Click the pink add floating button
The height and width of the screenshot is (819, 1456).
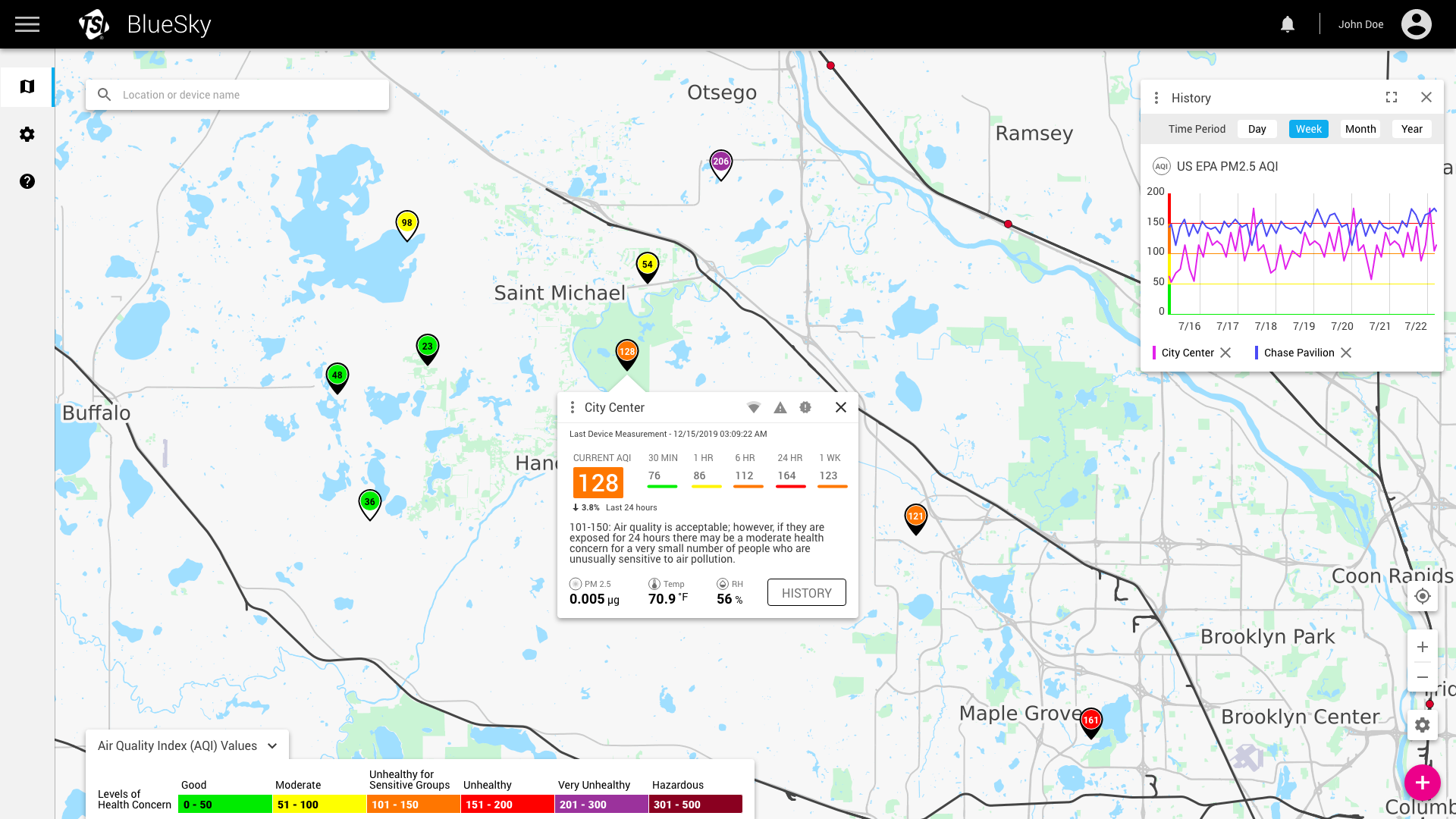coord(1422,783)
